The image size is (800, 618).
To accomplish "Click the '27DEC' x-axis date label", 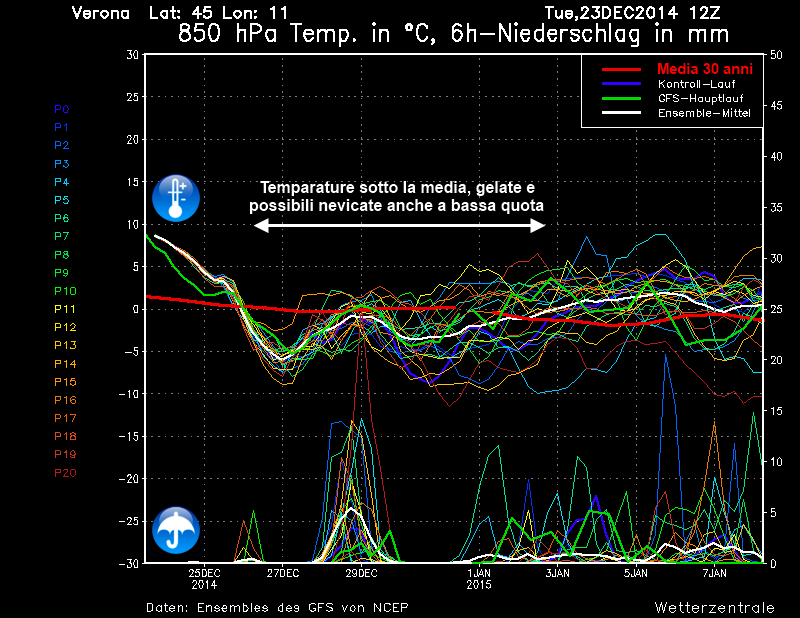I will pos(283,573).
